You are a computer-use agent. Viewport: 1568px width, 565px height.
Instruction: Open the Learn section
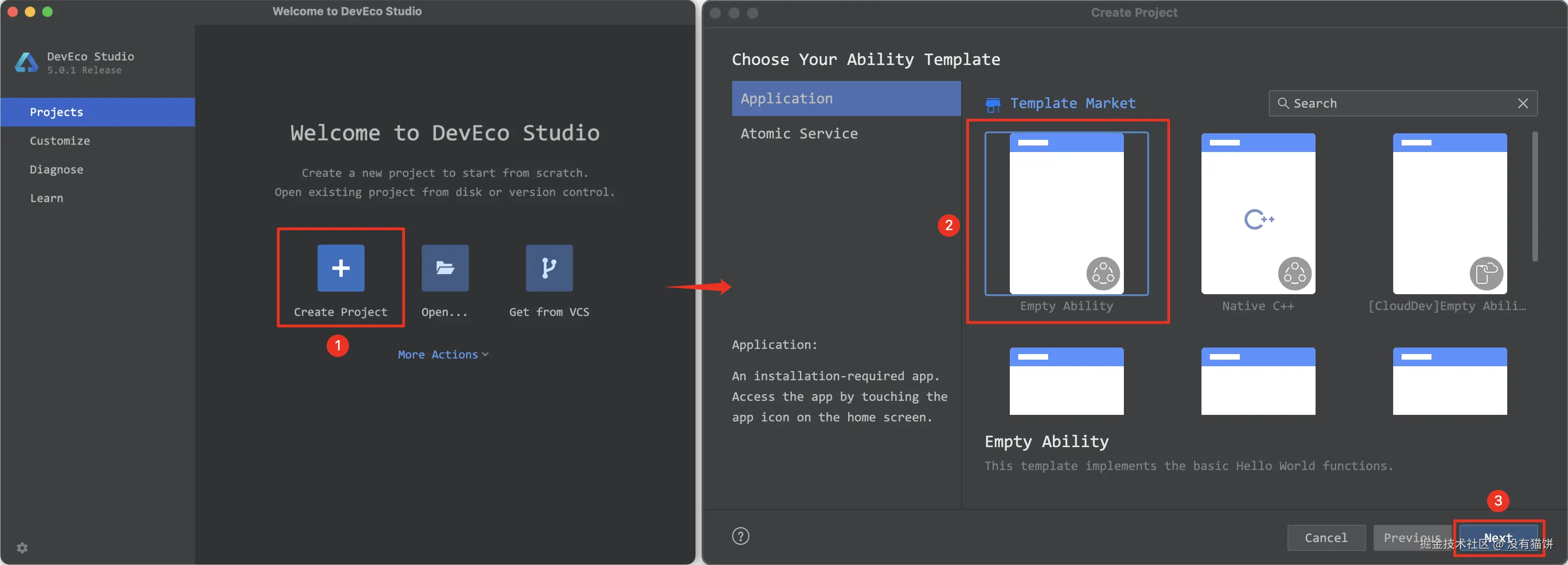46,198
